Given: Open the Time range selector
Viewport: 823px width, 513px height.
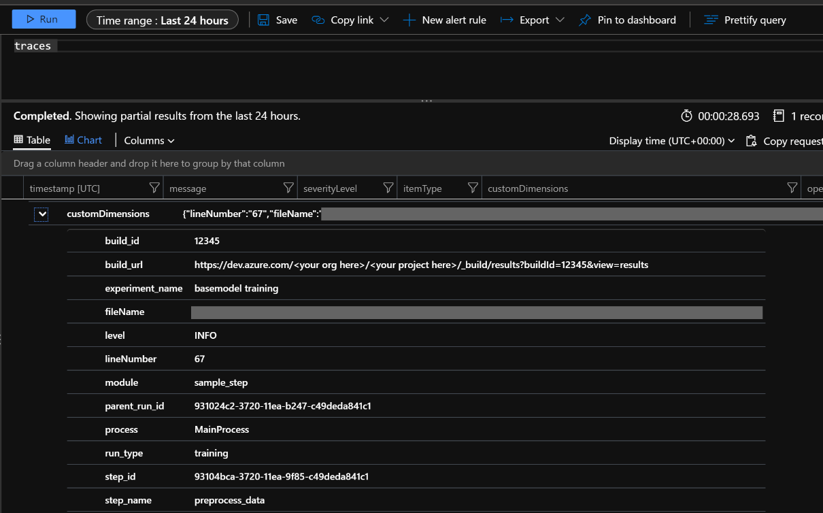Looking at the screenshot, I should click(x=162, y=20).
